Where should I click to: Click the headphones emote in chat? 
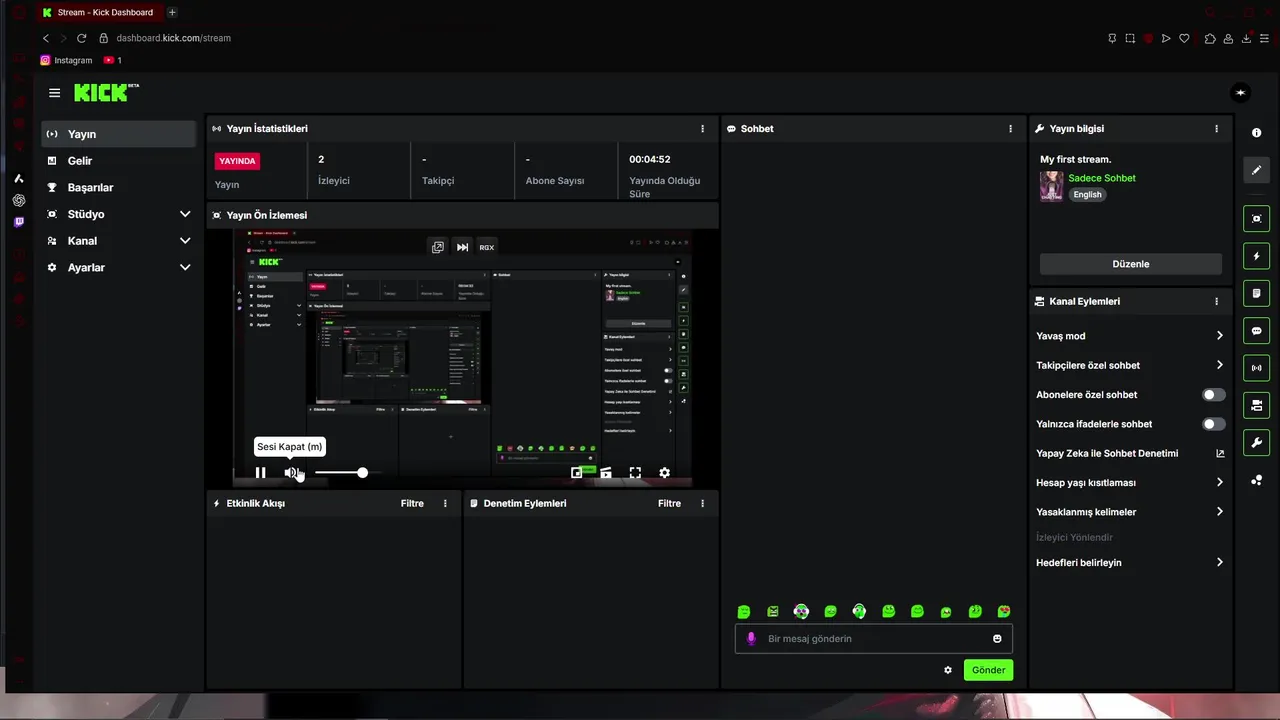tap(859, 611)
